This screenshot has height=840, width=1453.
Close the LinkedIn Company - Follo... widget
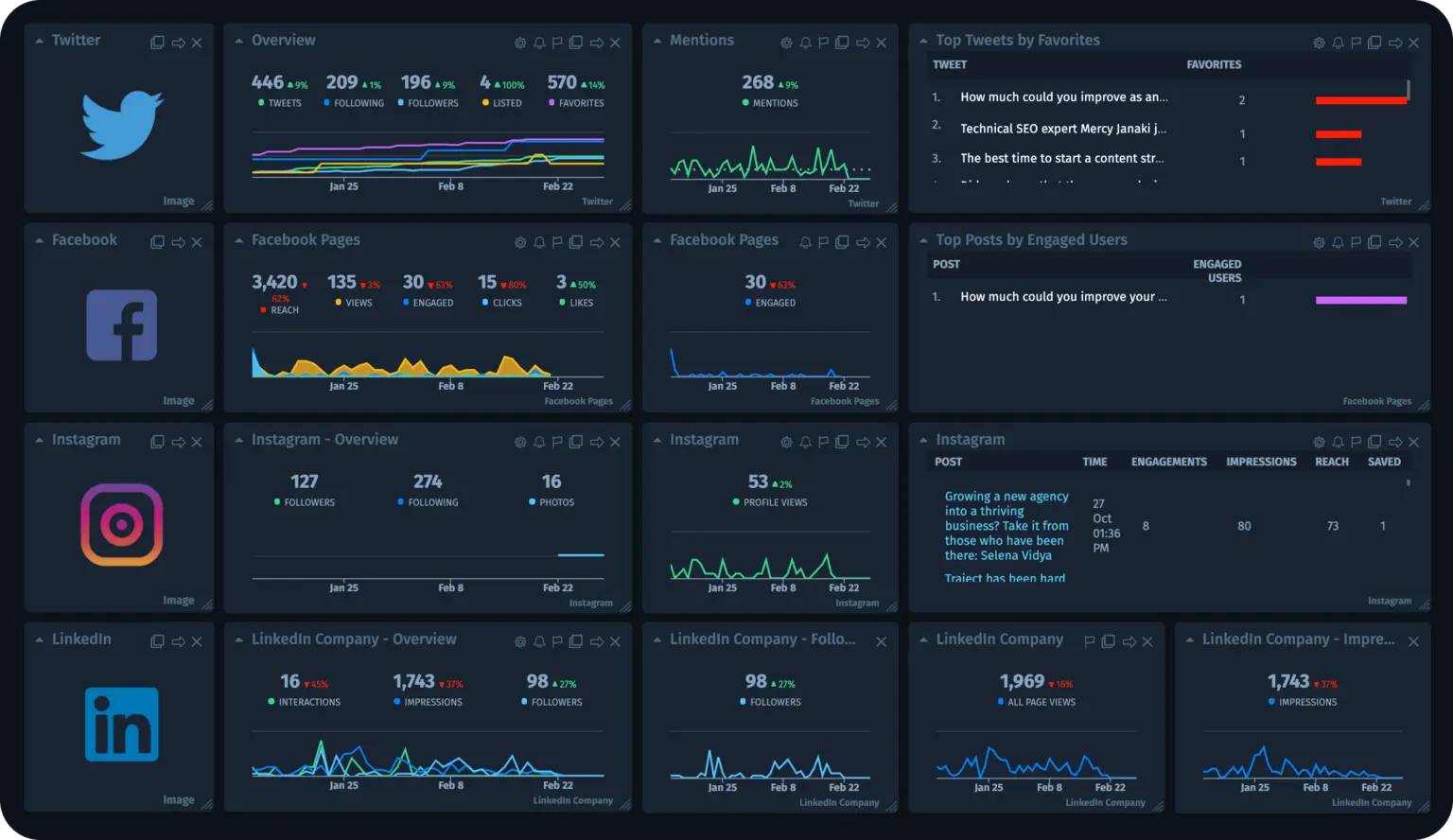click(x=881, y=641)
